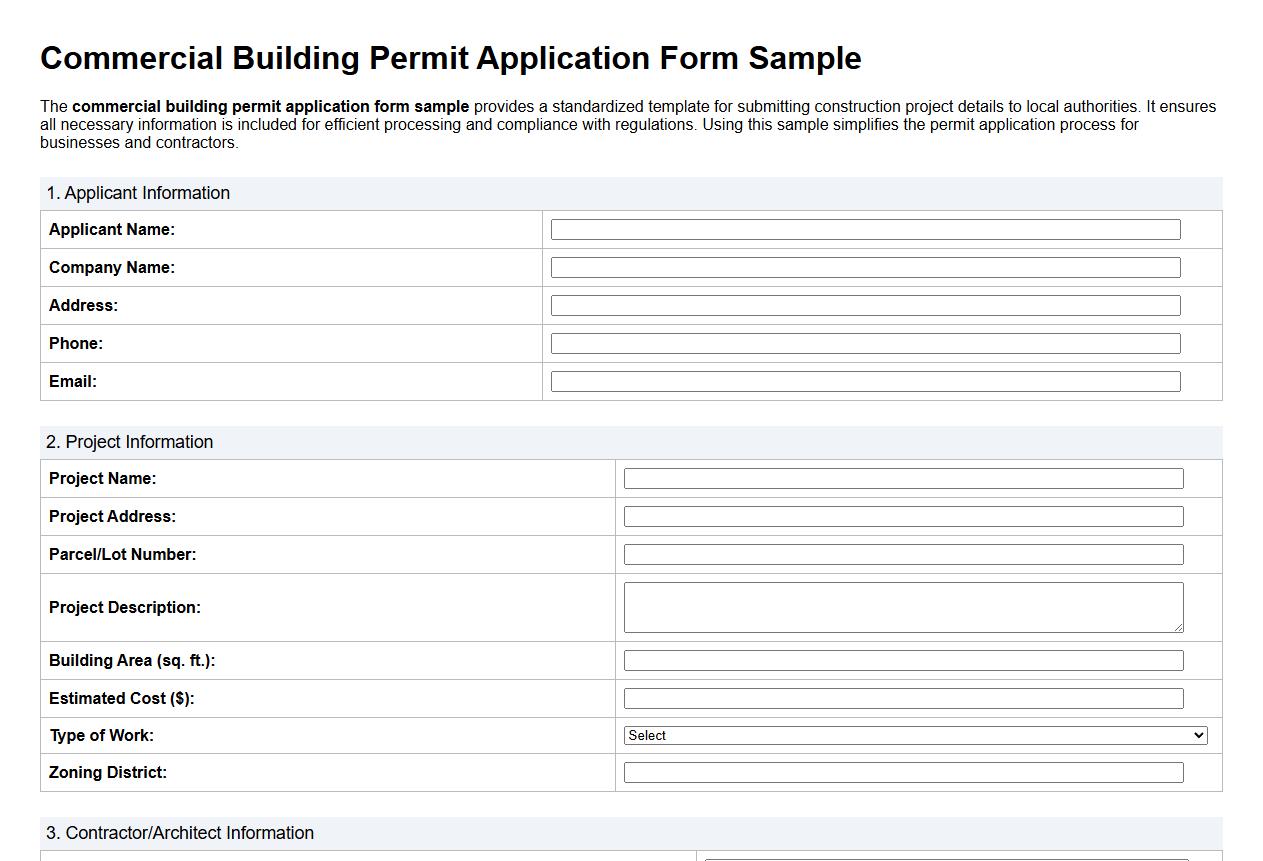
Task: Expand the Select combo box options
Action: (914, 735)
